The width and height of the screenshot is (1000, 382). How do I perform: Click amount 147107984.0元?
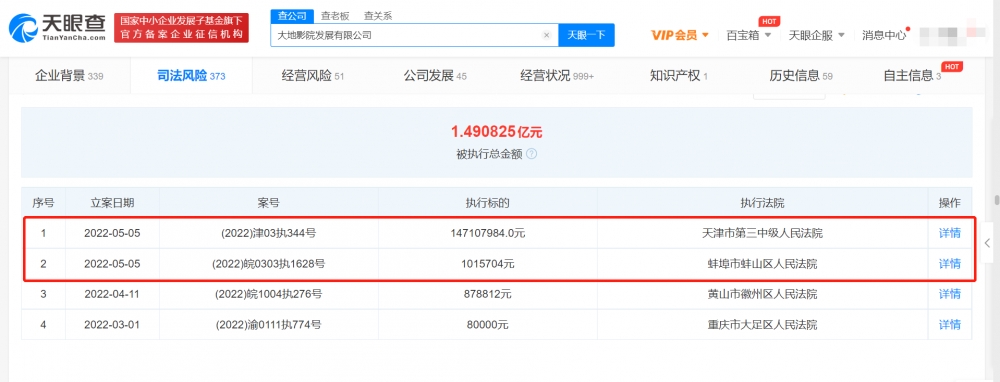487,233
